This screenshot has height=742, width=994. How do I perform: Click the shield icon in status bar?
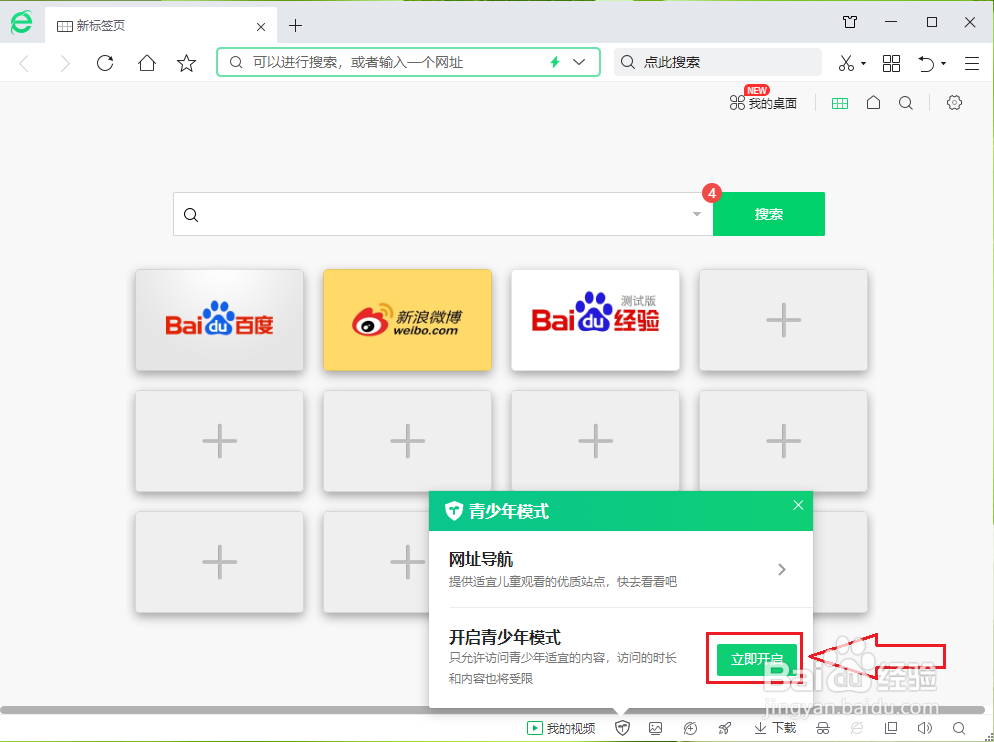pos(622,728)
